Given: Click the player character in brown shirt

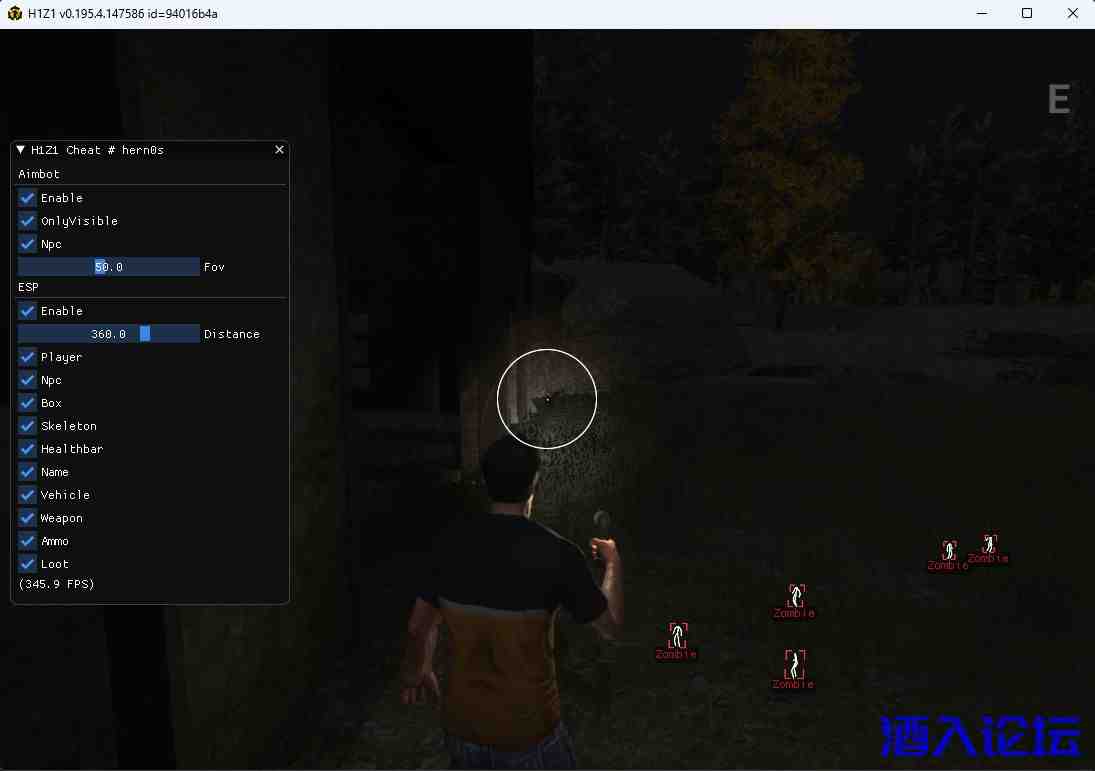Looking at the screenshot, I should coord(511,608).
